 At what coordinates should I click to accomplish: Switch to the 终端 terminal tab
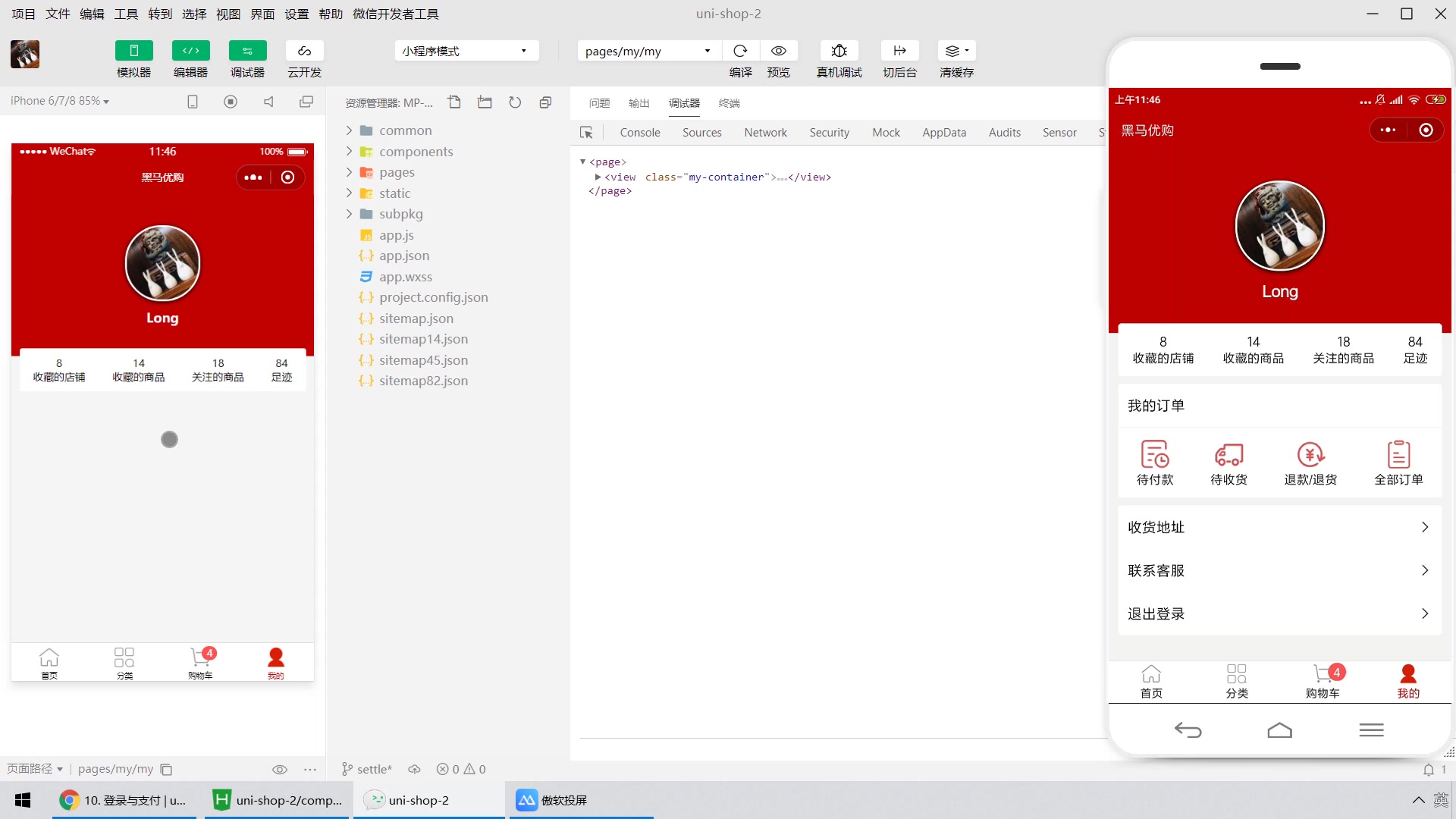[729, 103]
